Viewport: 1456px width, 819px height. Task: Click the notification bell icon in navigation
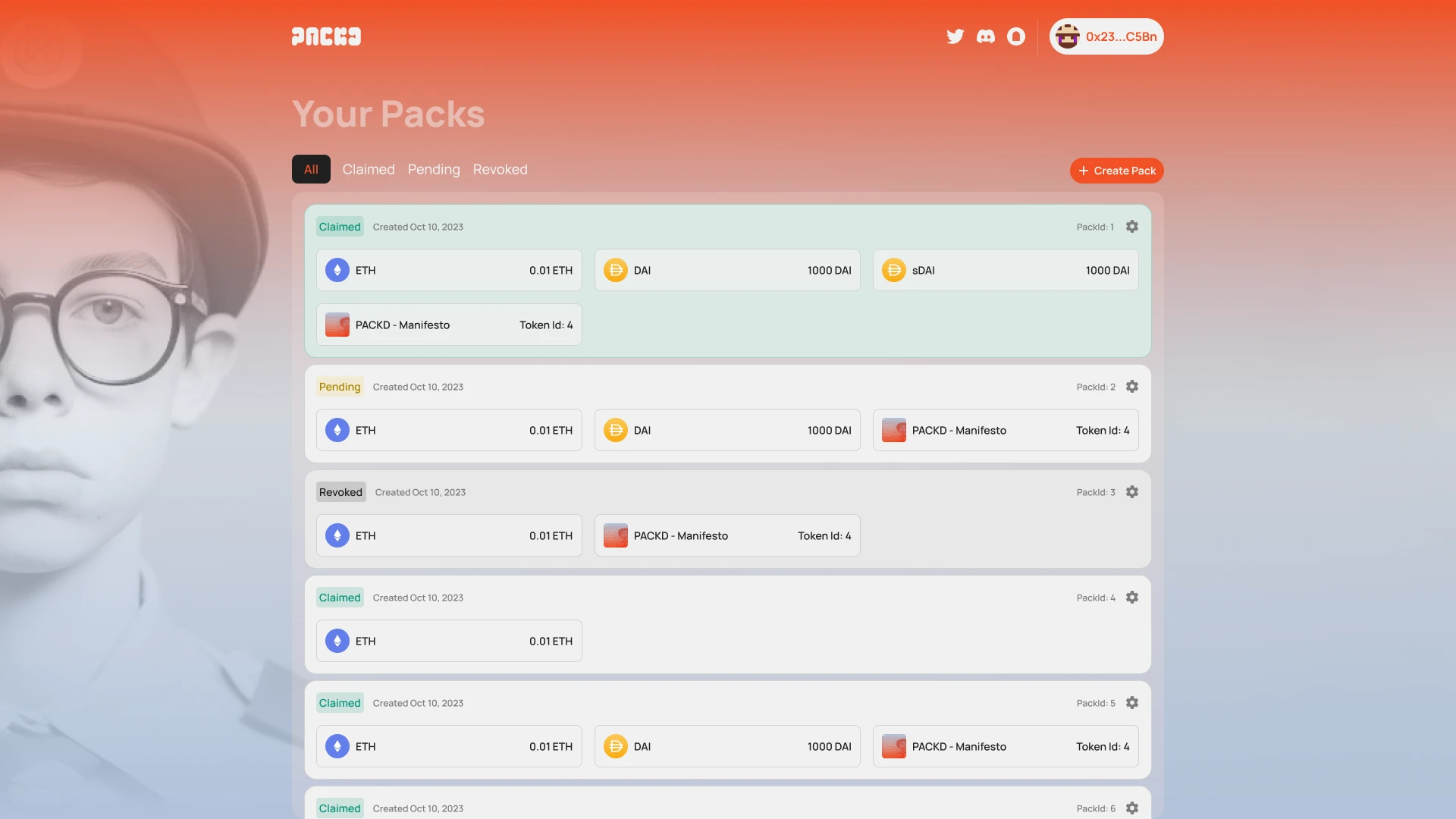(x=1016, y=36)
